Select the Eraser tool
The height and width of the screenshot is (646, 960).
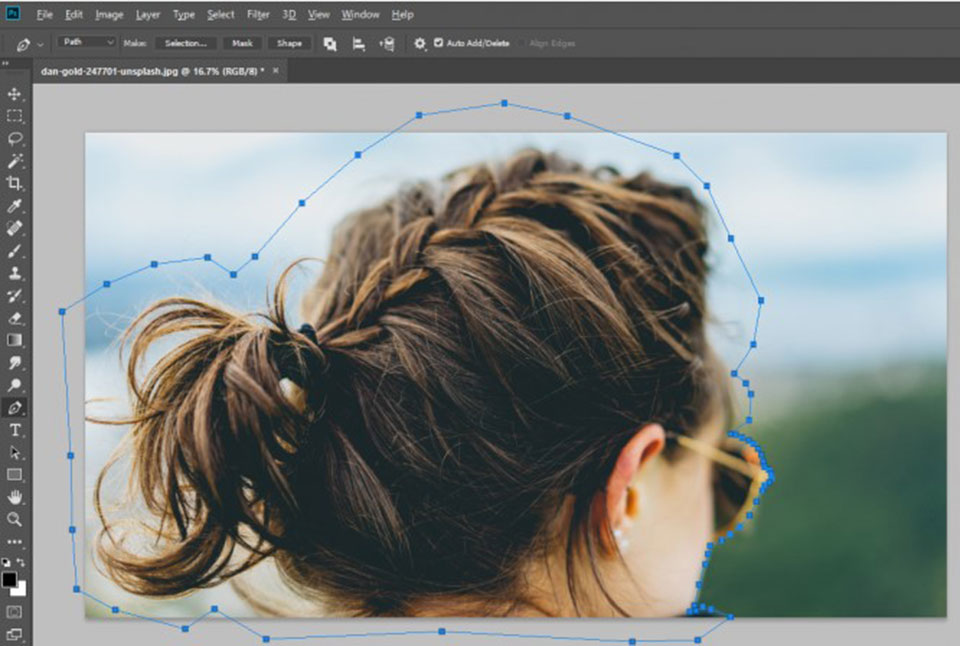pos(14,318)
